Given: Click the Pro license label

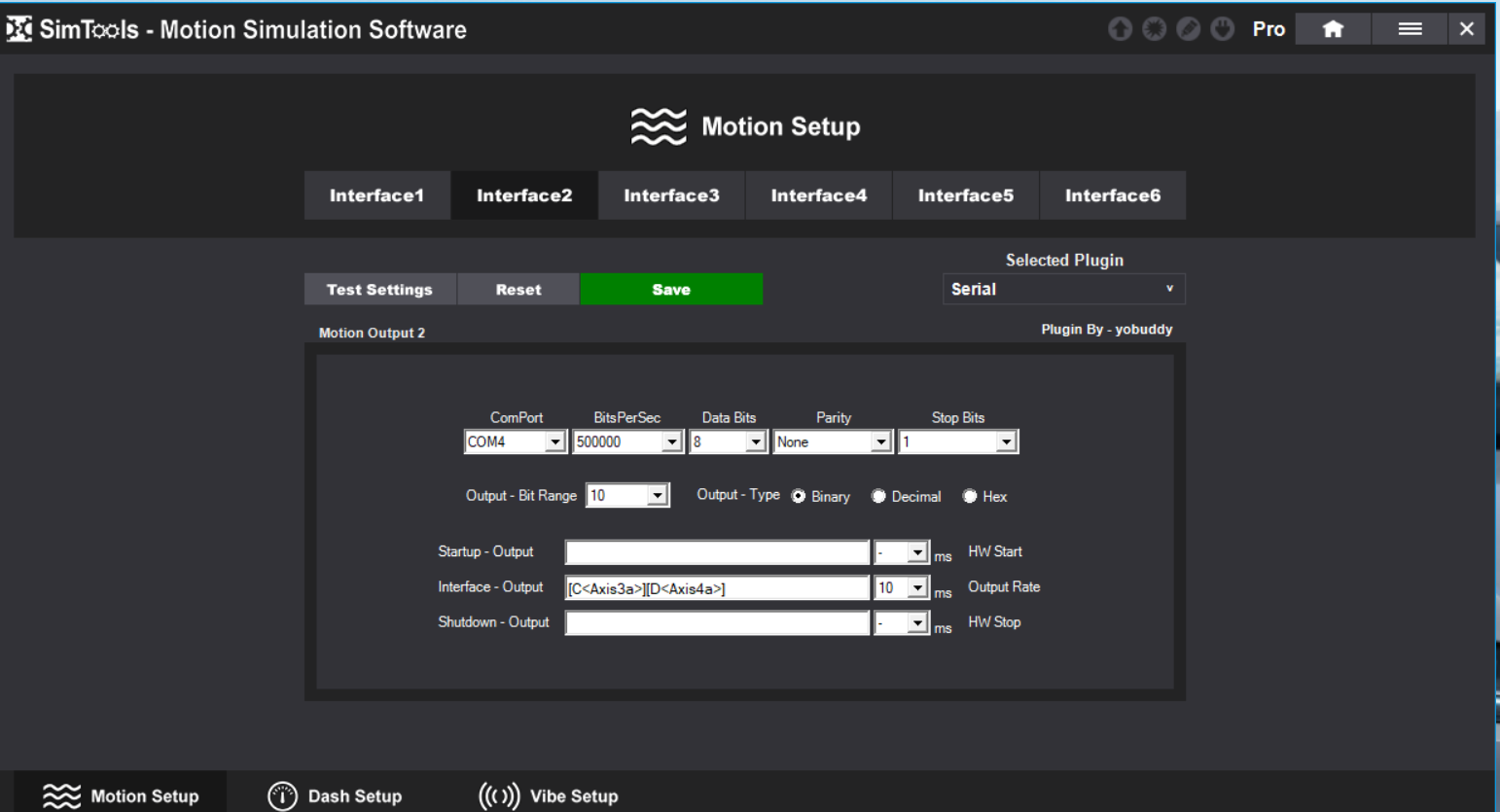Looking at the screenshot, I should pos(1268,29).
